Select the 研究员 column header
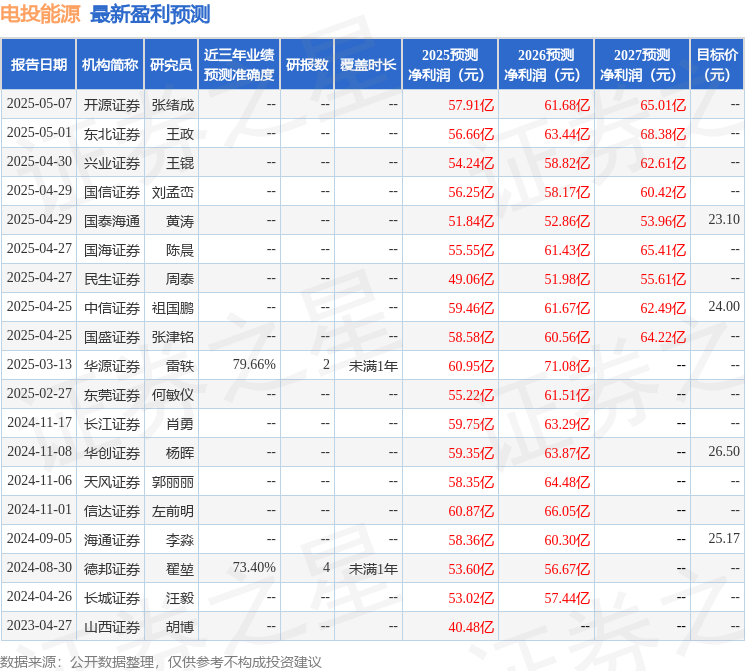The image size is (745, 671). pyautogui.click(x=171, y=65)
